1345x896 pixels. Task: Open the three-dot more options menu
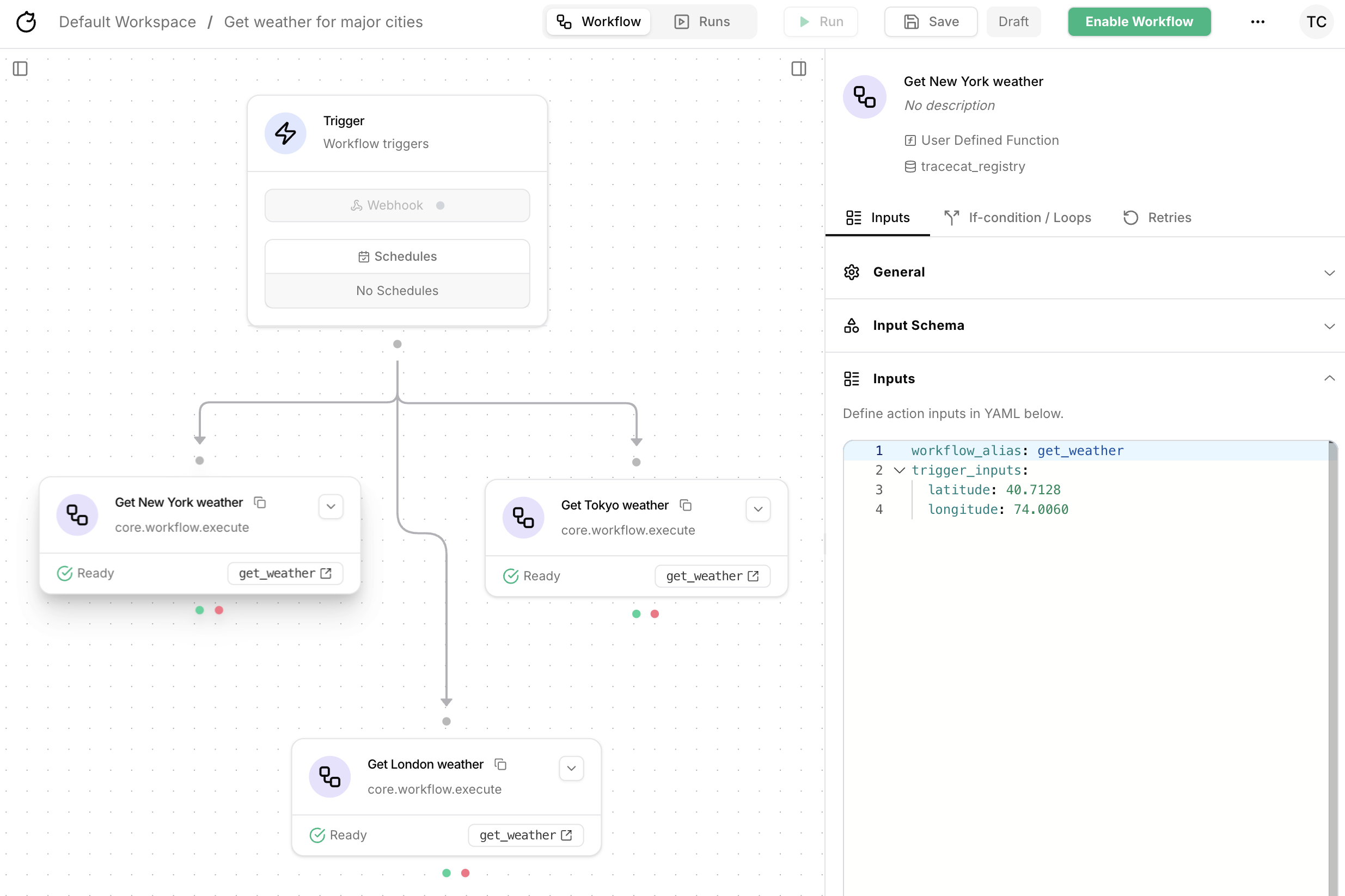click(1257, 22)
